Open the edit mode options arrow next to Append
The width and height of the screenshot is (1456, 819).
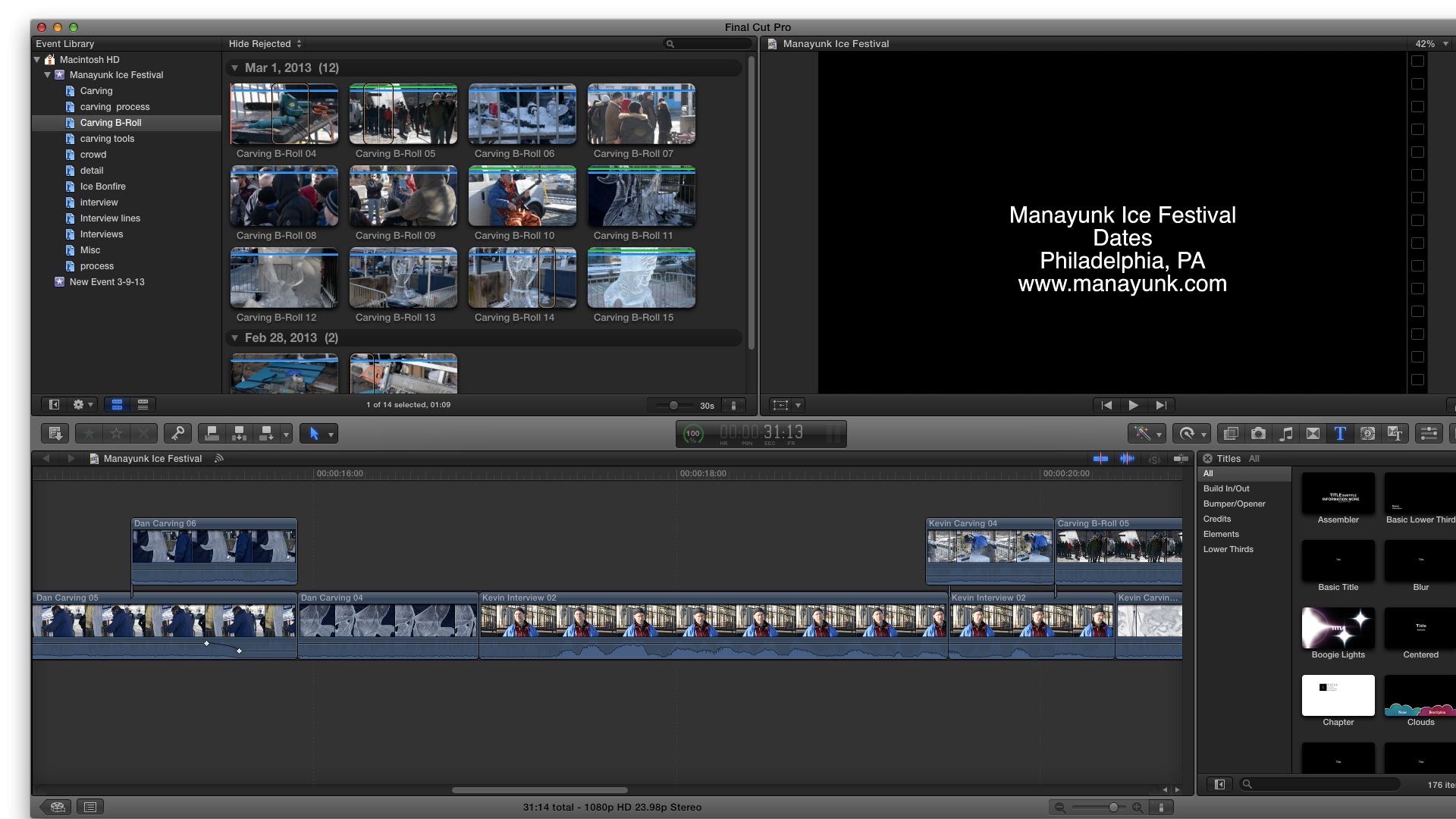tap(286, 435)
